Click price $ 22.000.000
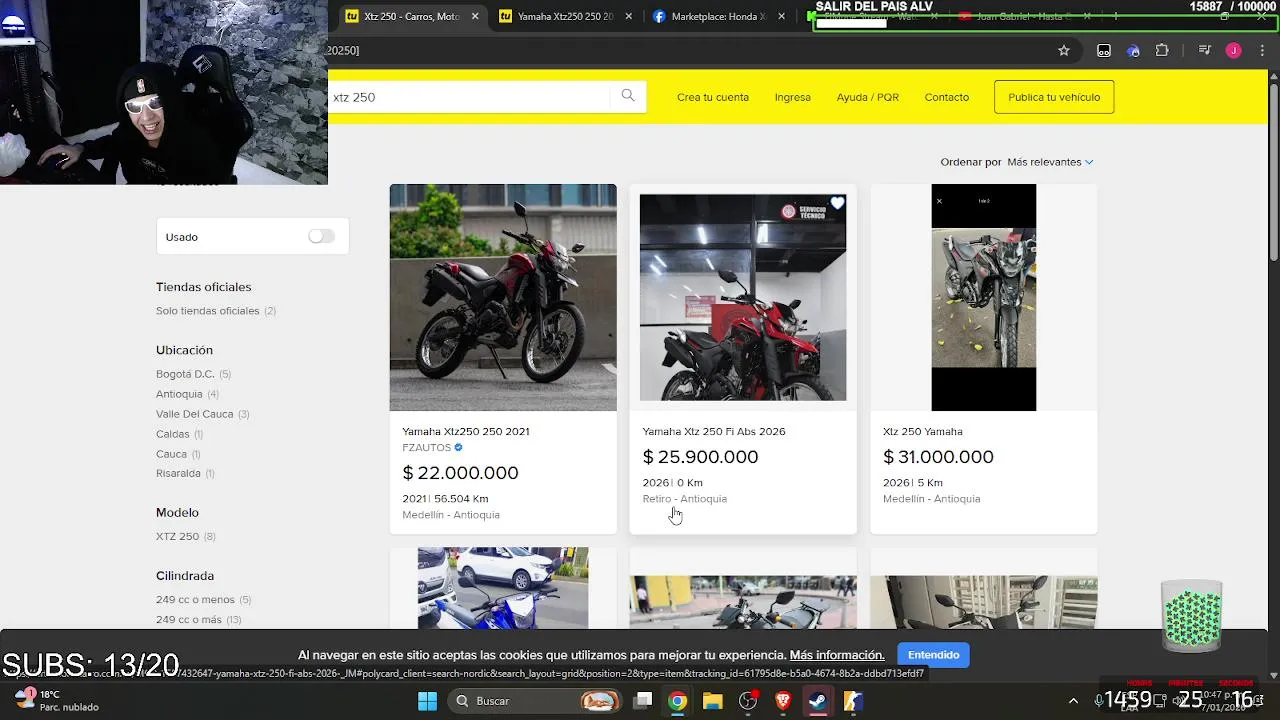1280x720 pixels. click(460, 472)
